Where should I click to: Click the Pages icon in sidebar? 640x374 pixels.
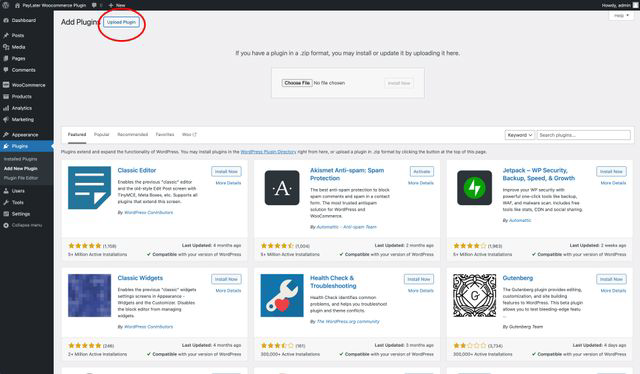(x=6, y=58)
